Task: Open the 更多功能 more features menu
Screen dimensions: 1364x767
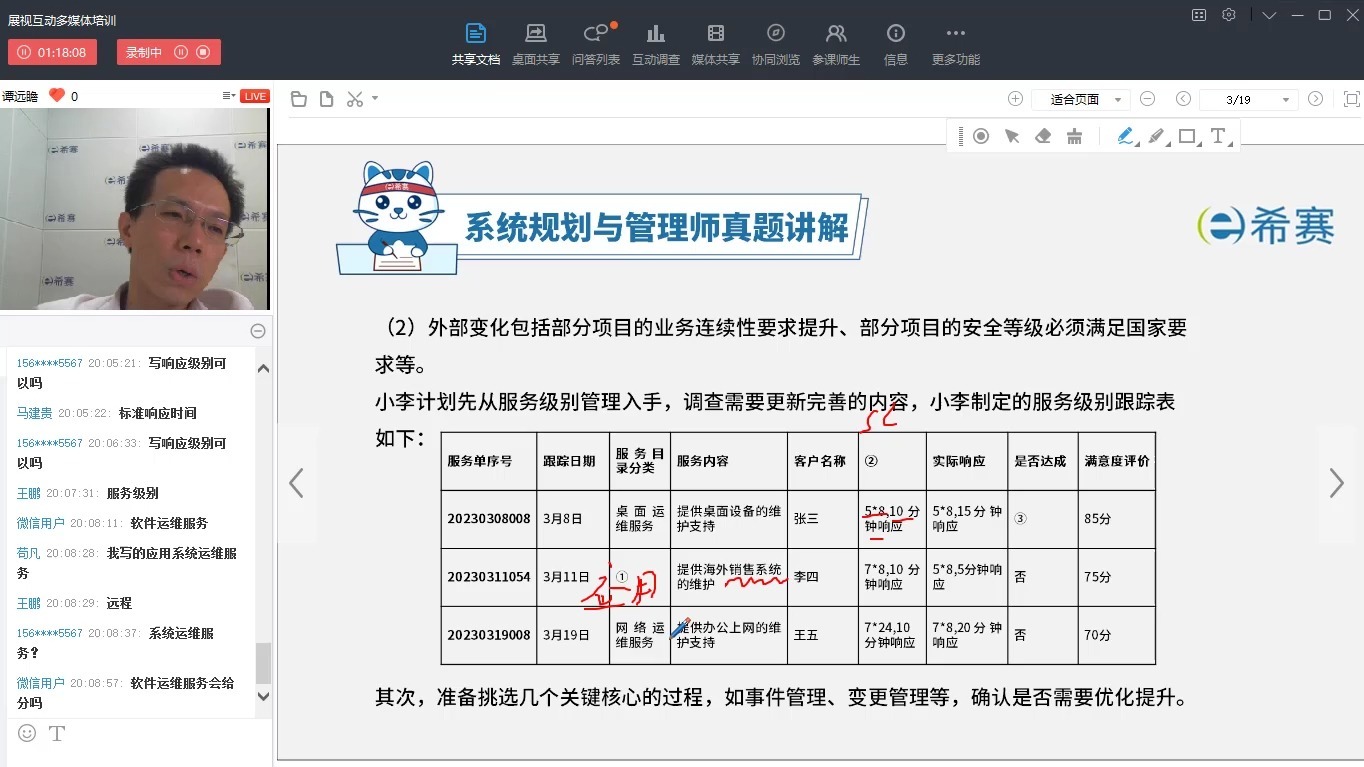Action: click(x=955, y=42)
